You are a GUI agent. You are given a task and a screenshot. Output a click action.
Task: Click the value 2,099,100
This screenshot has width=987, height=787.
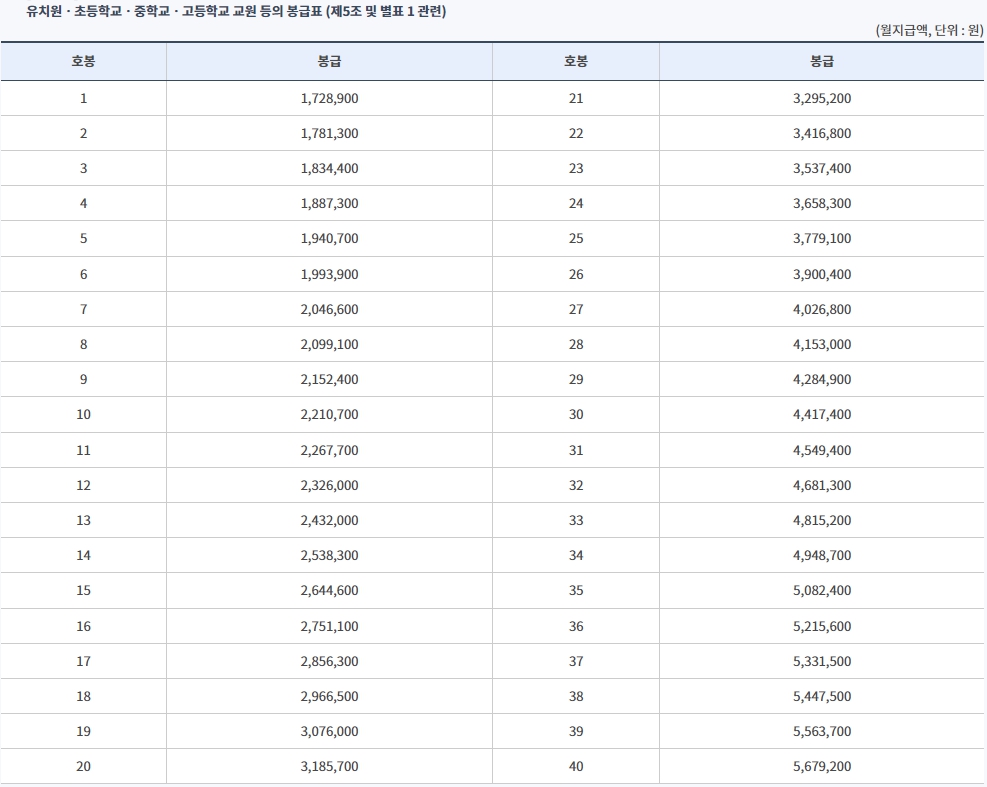[329, 344]
